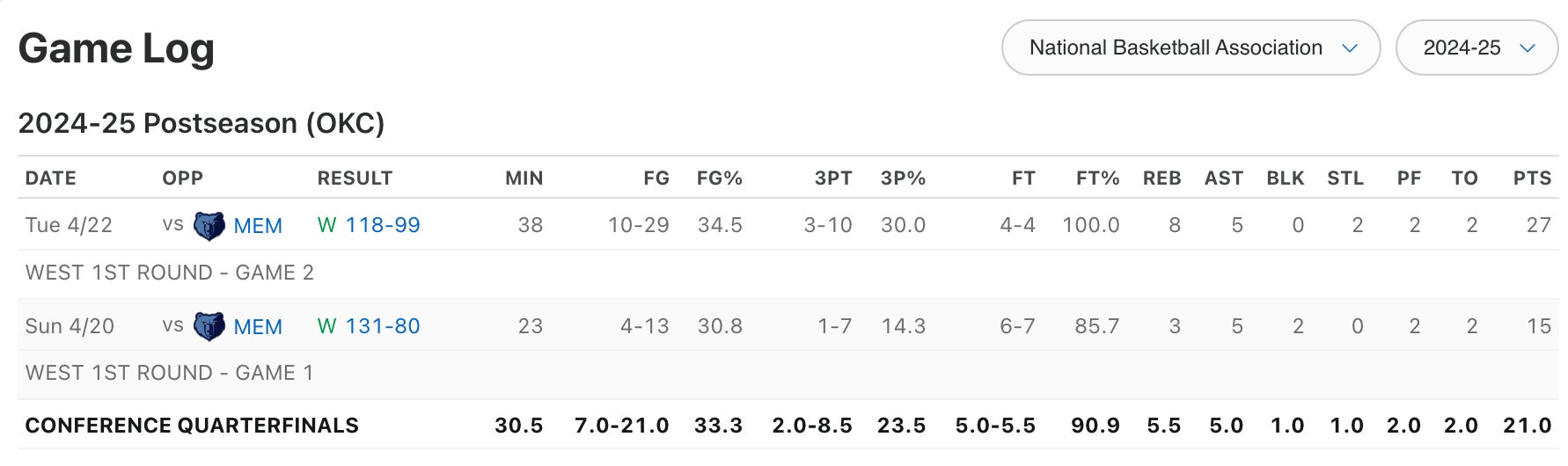Image resolution: width=1568 pixels, height=466 pixels.
Task: Click the Grizzlies logo in Tue 4/22 row
Action: (209, 226)
